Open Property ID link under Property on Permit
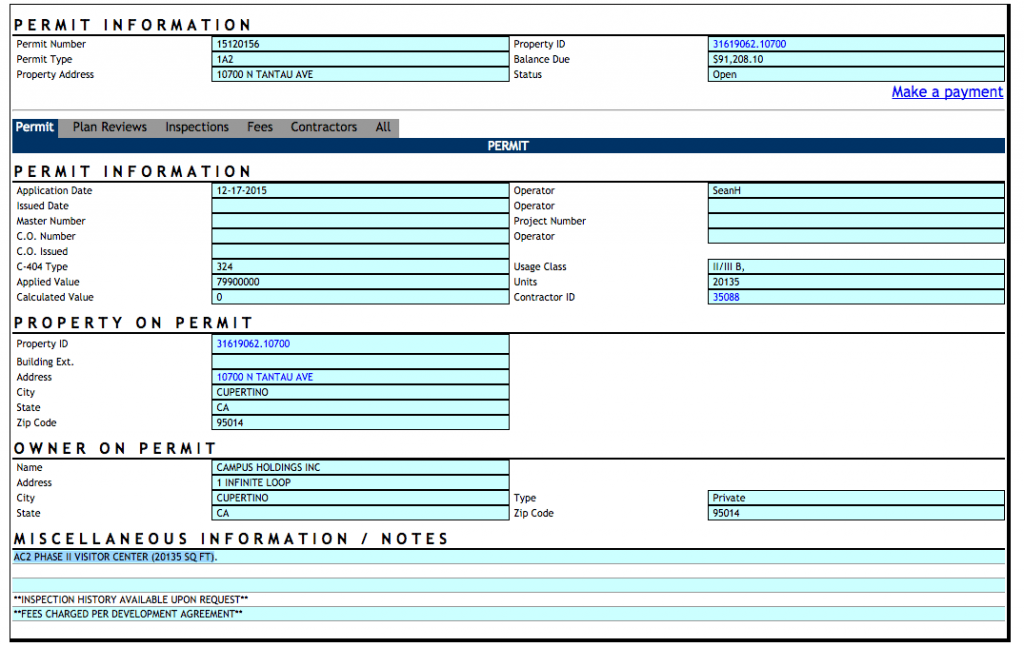This screenshot has height=647, width=1024. [253, 344]
